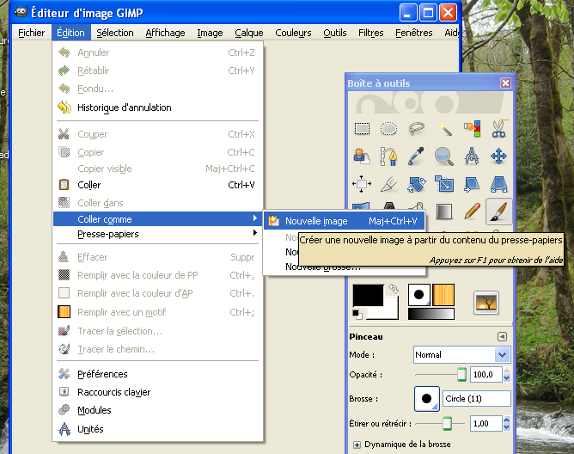
Task: Select the Rectangle Select tool
Action: coord(362,129)
